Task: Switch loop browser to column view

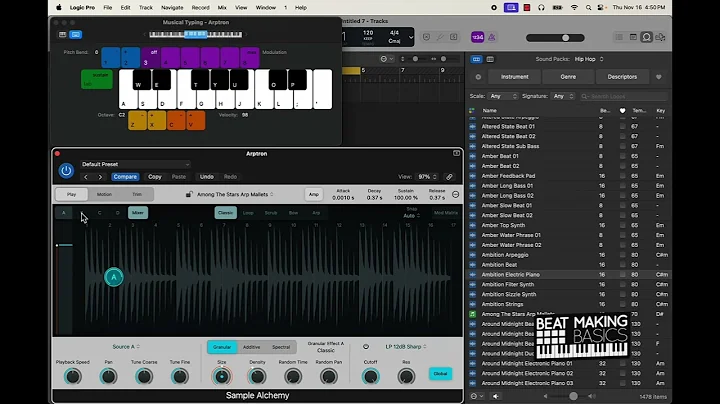Action: click(490, 59)
